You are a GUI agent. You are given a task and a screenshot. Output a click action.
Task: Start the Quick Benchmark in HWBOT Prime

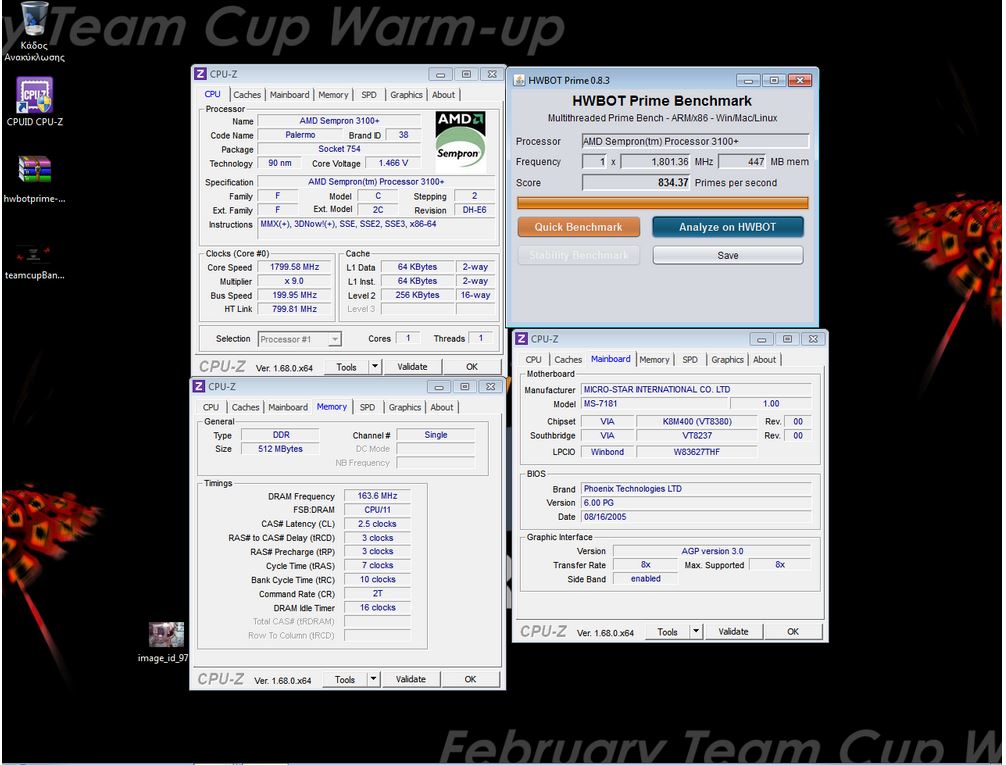pos(579,227)
